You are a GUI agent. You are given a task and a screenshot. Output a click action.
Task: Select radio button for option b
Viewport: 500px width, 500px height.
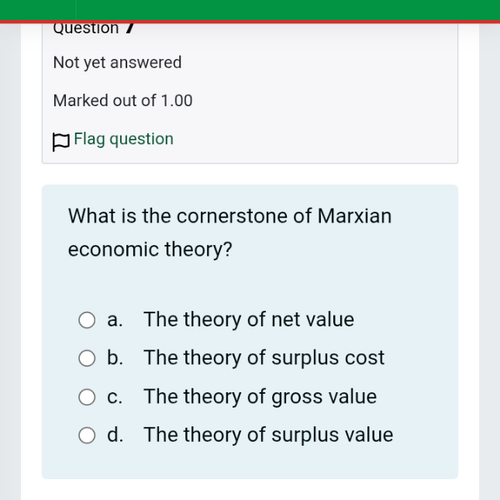coord(87,359)
